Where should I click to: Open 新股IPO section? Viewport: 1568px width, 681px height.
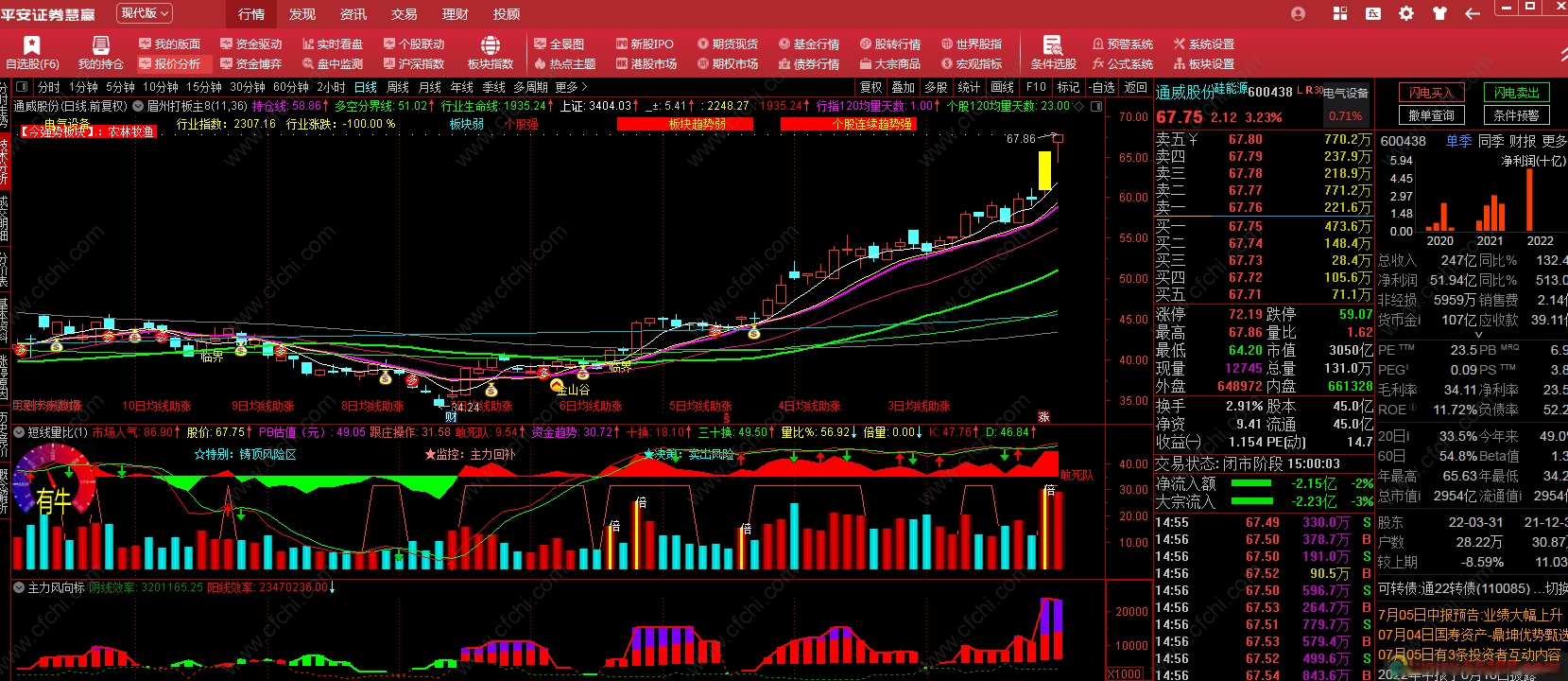coord(645,44)
